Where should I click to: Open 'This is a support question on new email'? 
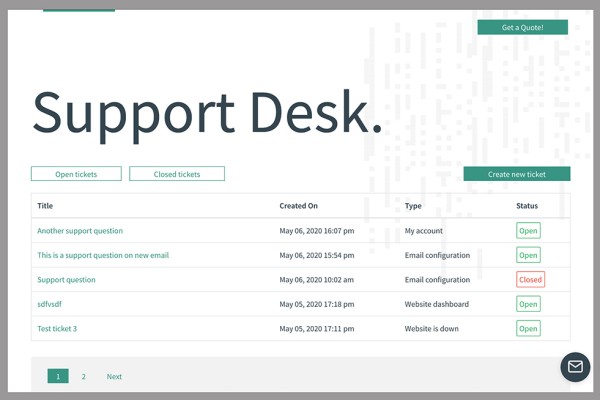click(x=103, y=255)
